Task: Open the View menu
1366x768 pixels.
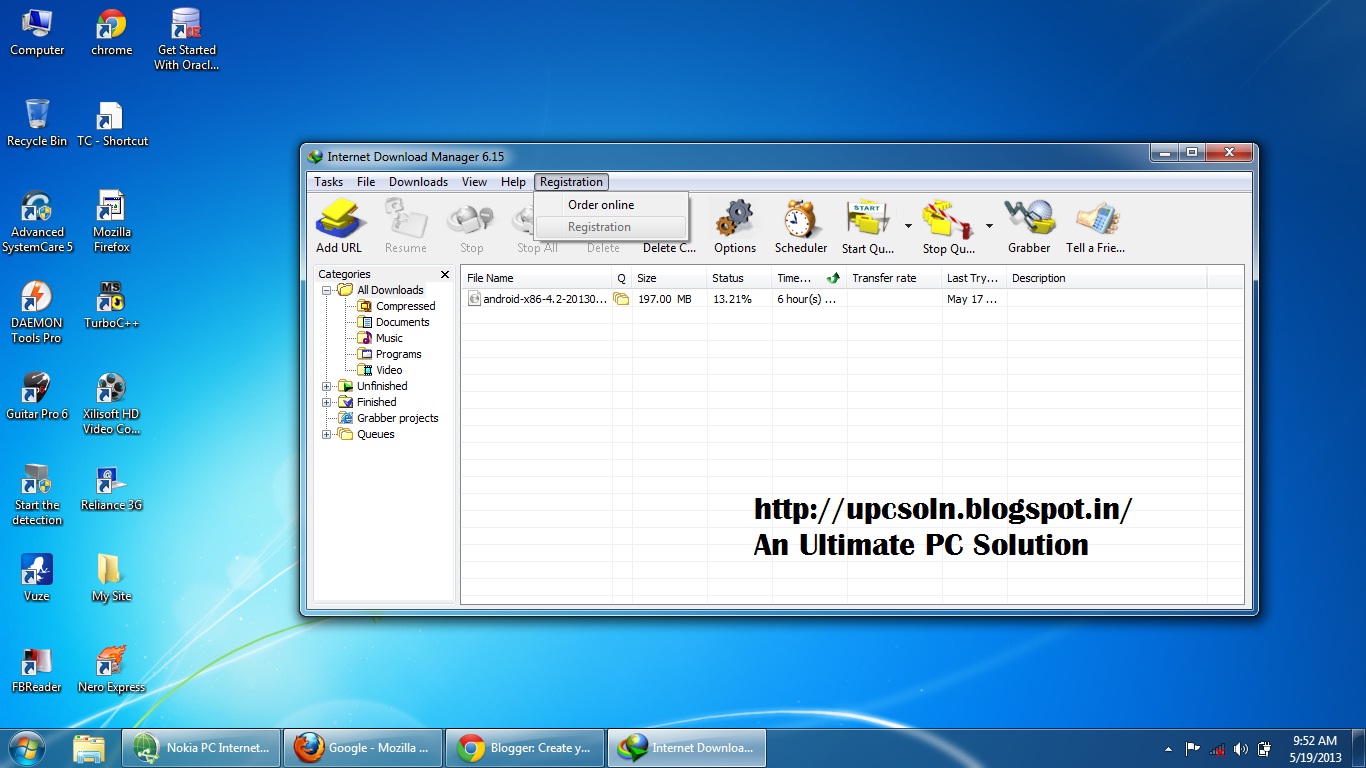Action: (474, 182)
